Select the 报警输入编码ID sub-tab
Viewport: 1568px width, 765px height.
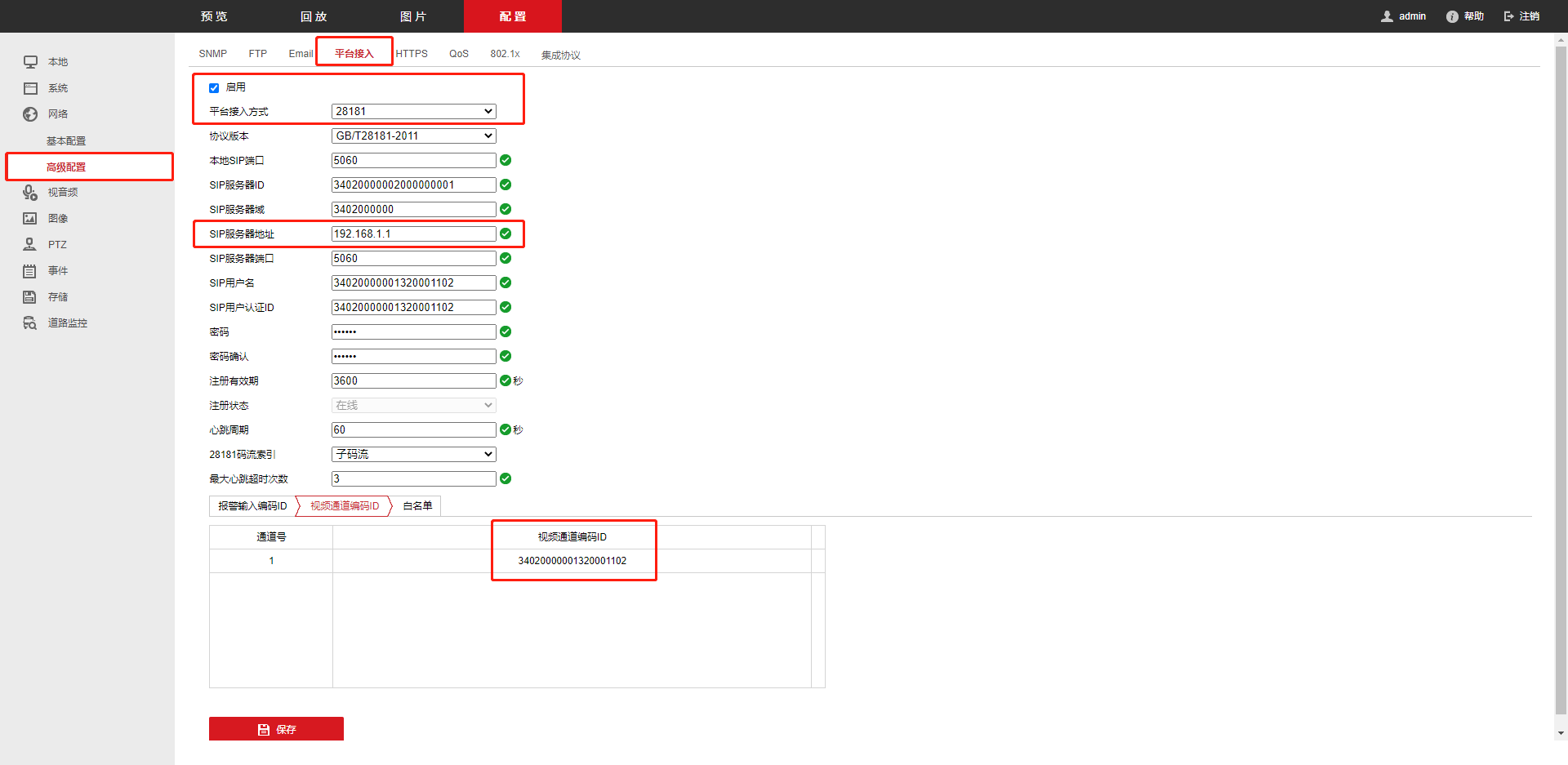(252, 506)
